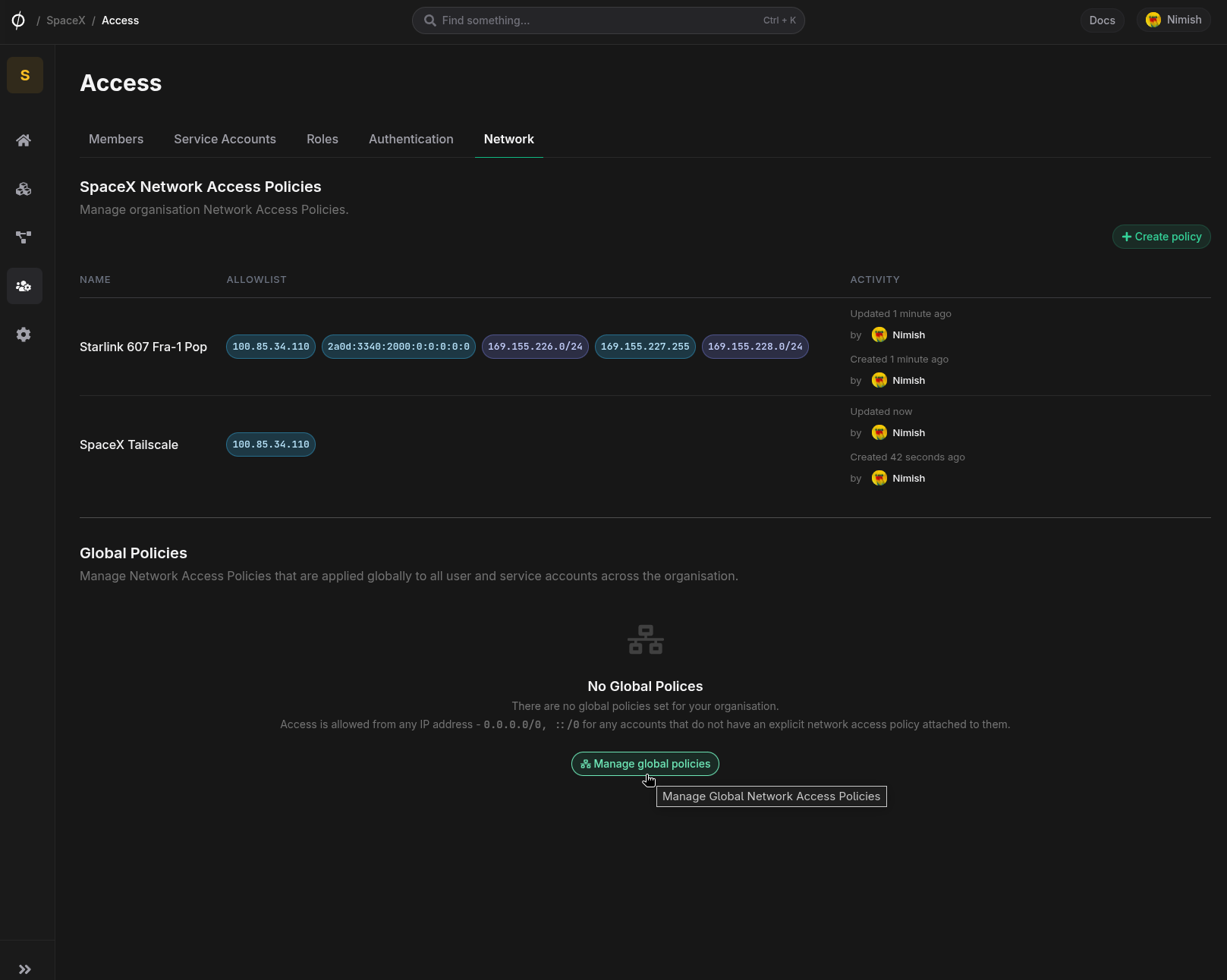Viewport: 1227px width, 980px height.
Task: Click the SpaceX Tailscale policy name
Action: point(129,444)
